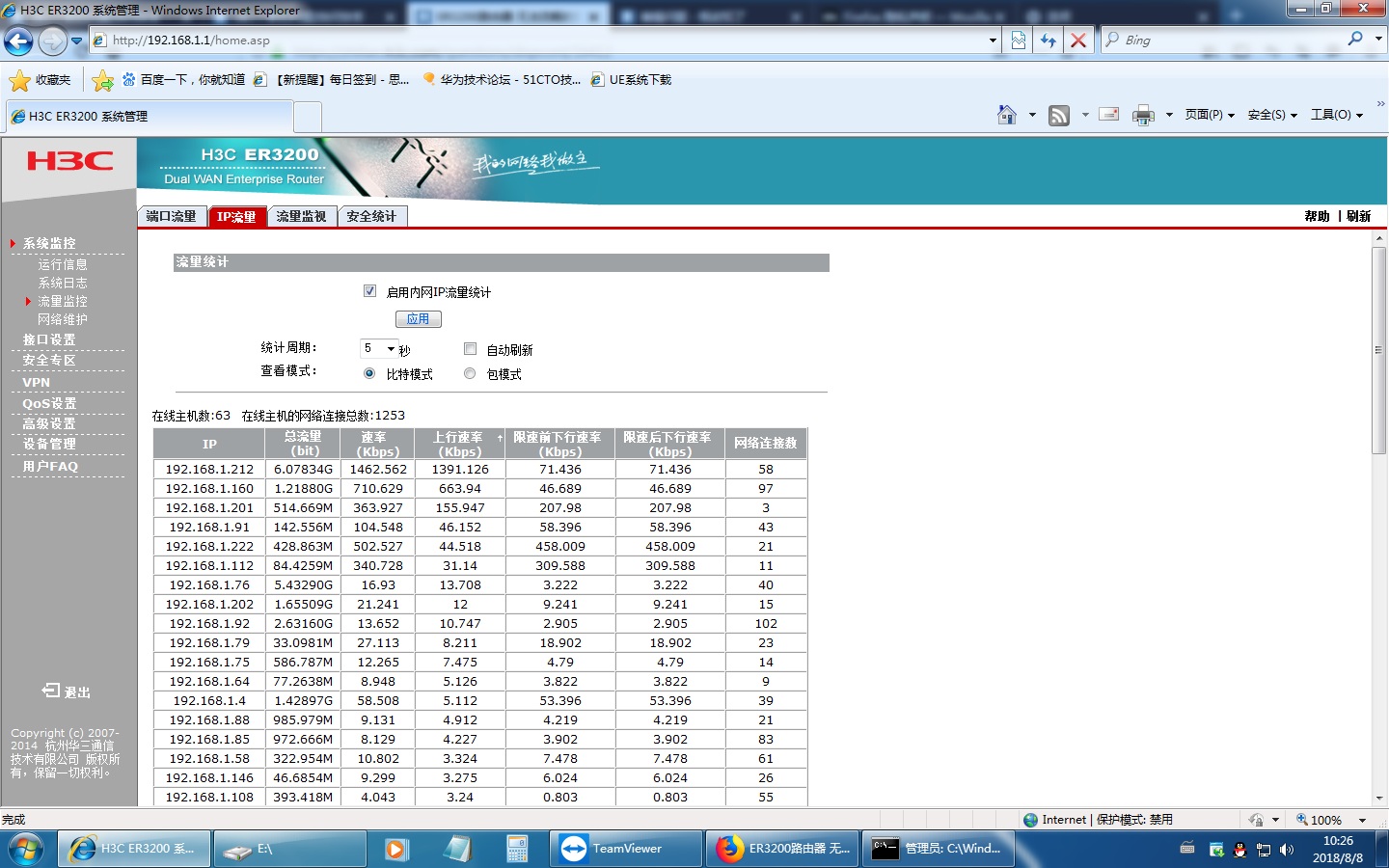Screen dimensions: 1389x868
Task: Select the IP流量 tab
Action: coord(236,216)
